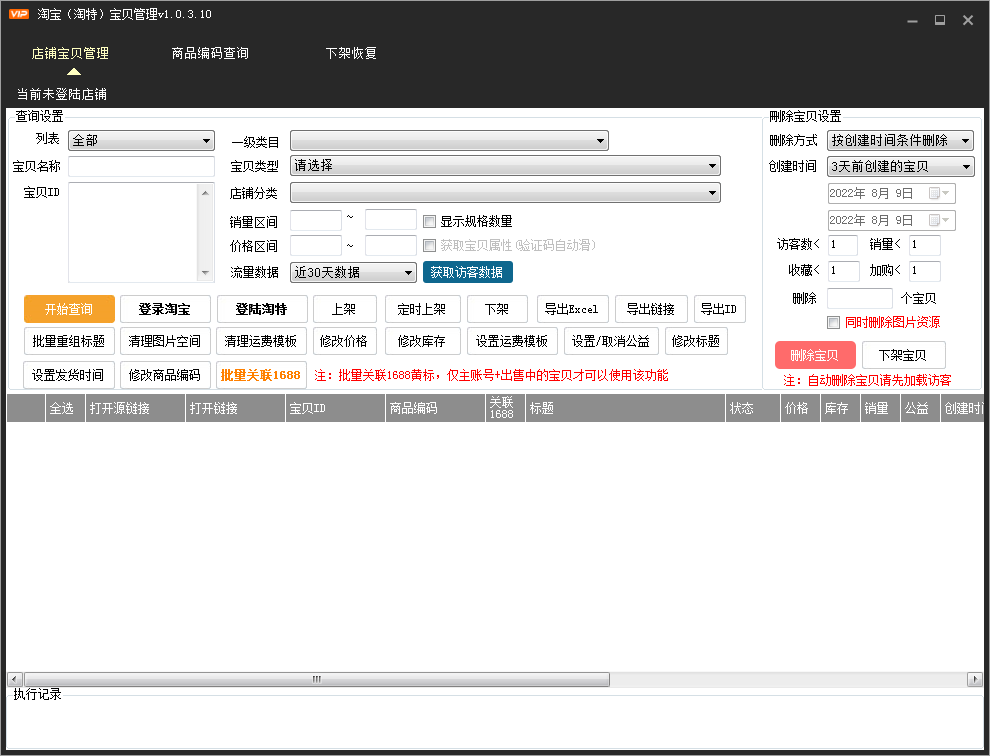The image size is (990, 756).
Task: Enable the 显示规格数量 checkbox
Action: coord(429,221)
